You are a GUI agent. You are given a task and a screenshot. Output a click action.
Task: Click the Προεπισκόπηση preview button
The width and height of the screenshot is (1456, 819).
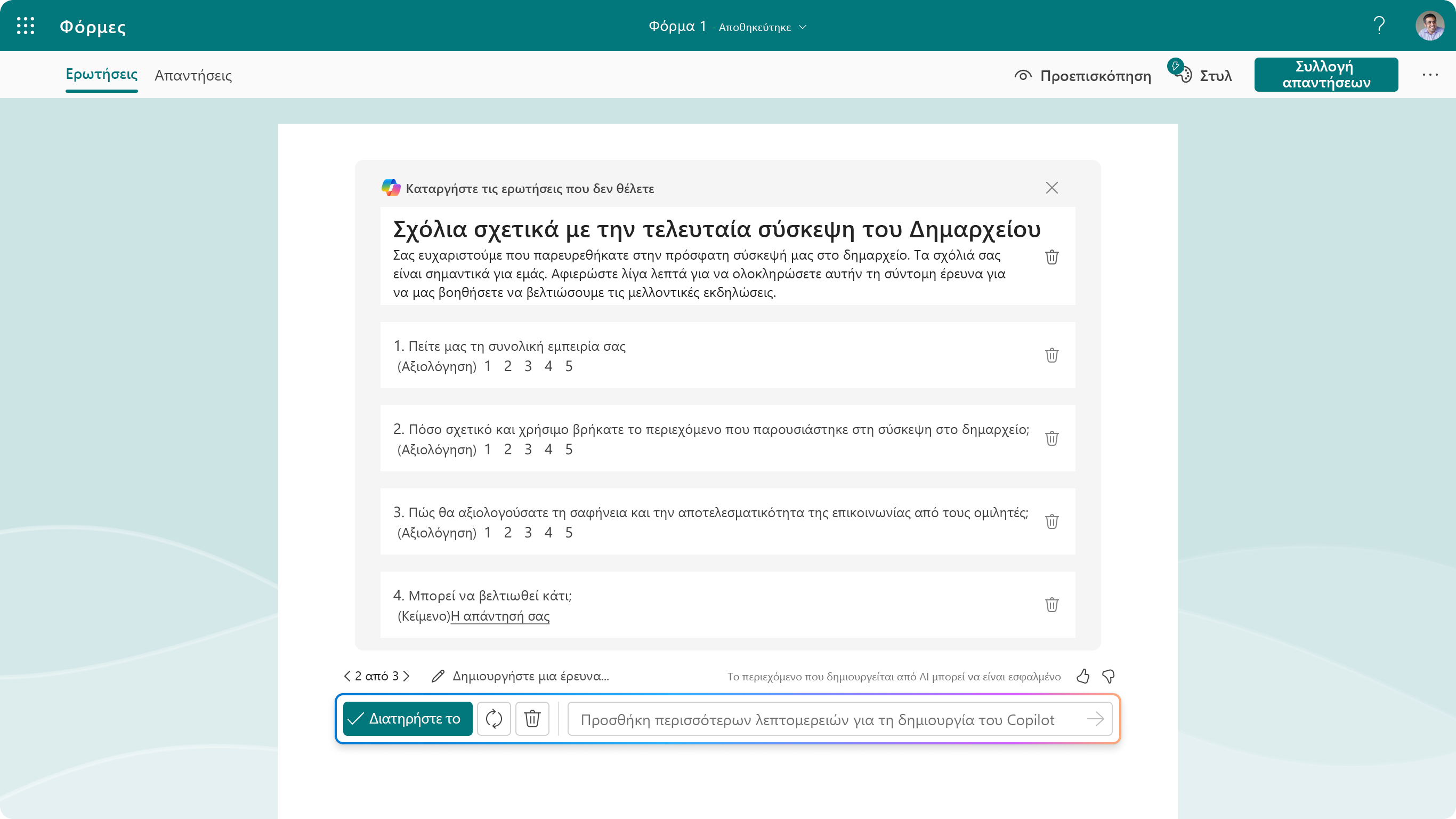click(1083, 76)
